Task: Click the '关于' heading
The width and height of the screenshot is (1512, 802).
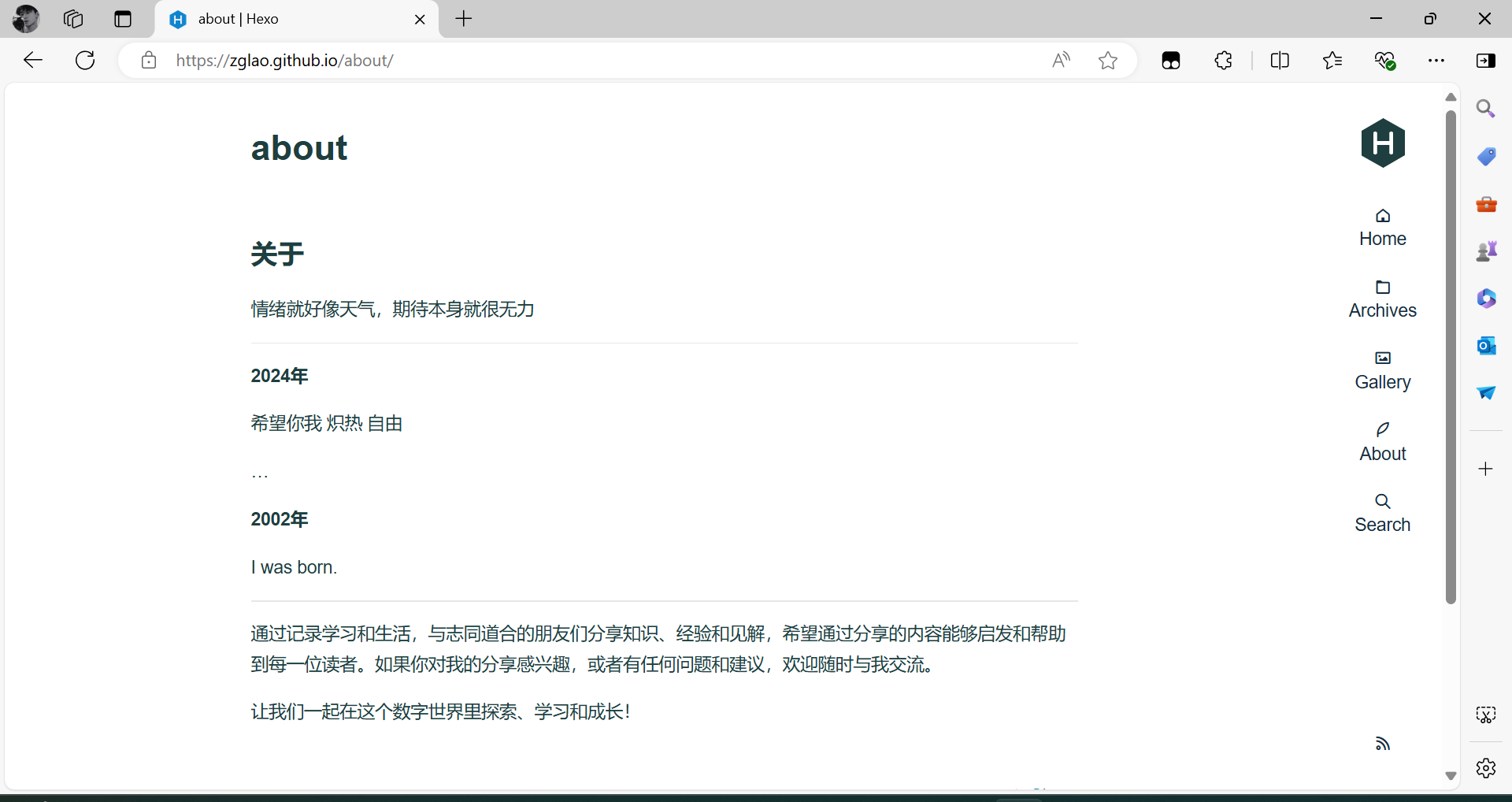Action: point(277,254)
